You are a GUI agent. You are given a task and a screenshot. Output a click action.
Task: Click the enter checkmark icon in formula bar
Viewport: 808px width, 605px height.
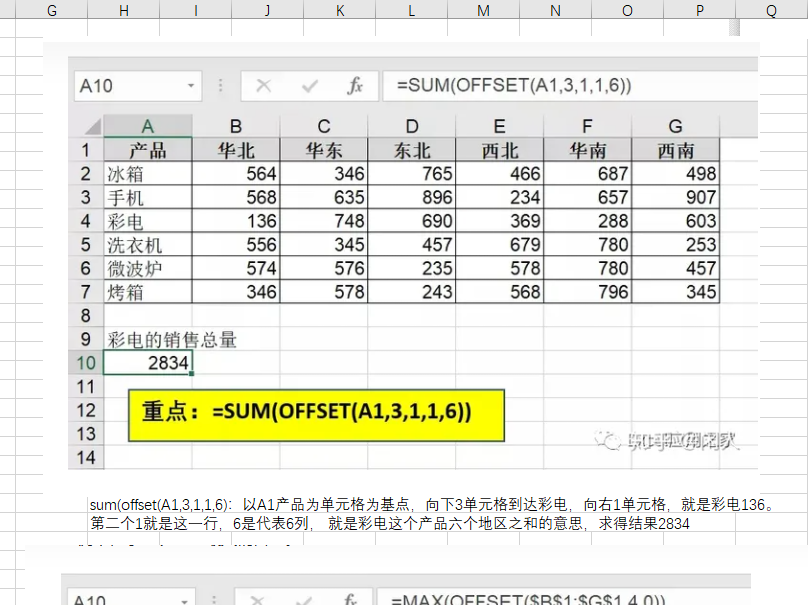coord(310,86)
